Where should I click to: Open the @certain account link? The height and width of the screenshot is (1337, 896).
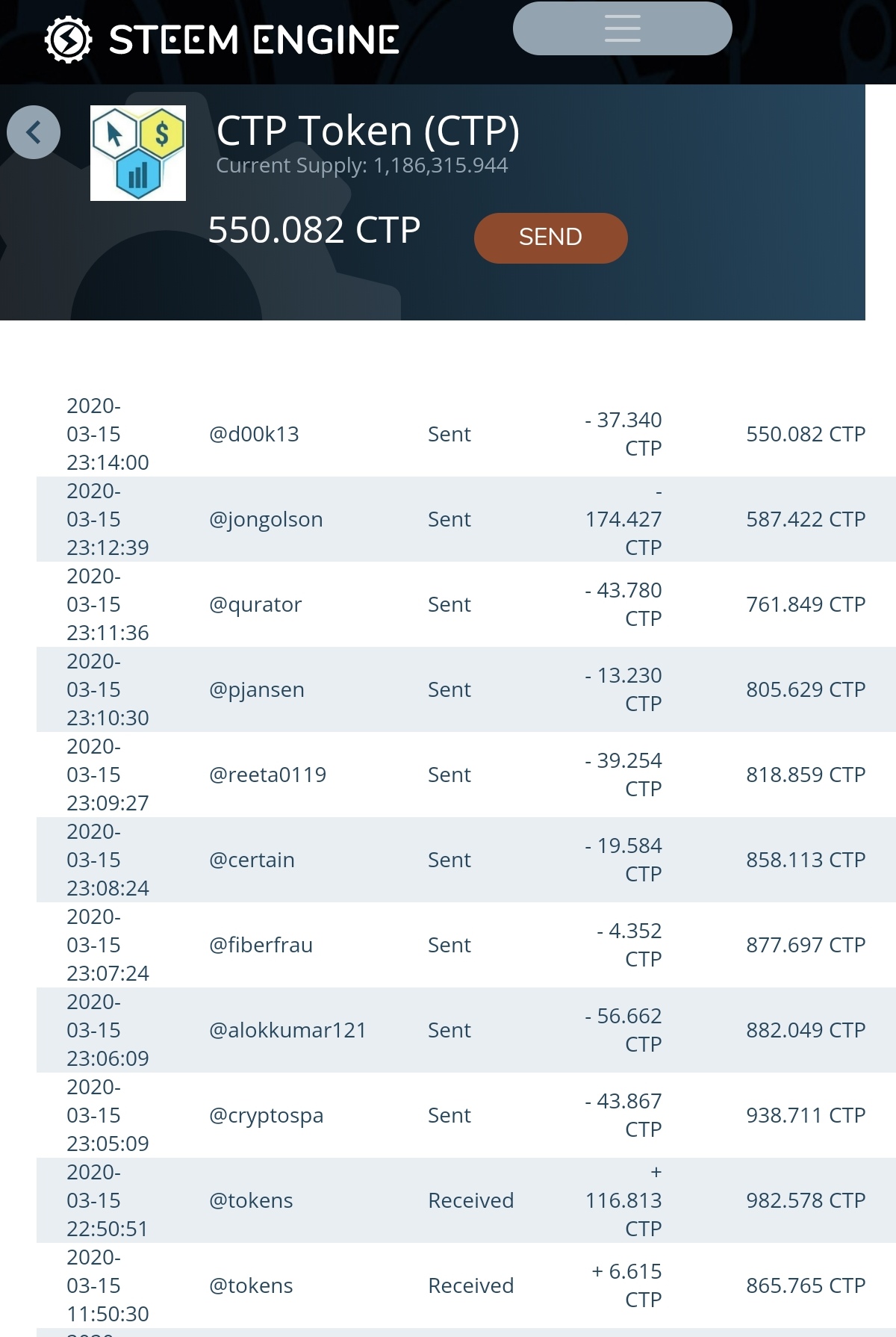tap(252, 860)
